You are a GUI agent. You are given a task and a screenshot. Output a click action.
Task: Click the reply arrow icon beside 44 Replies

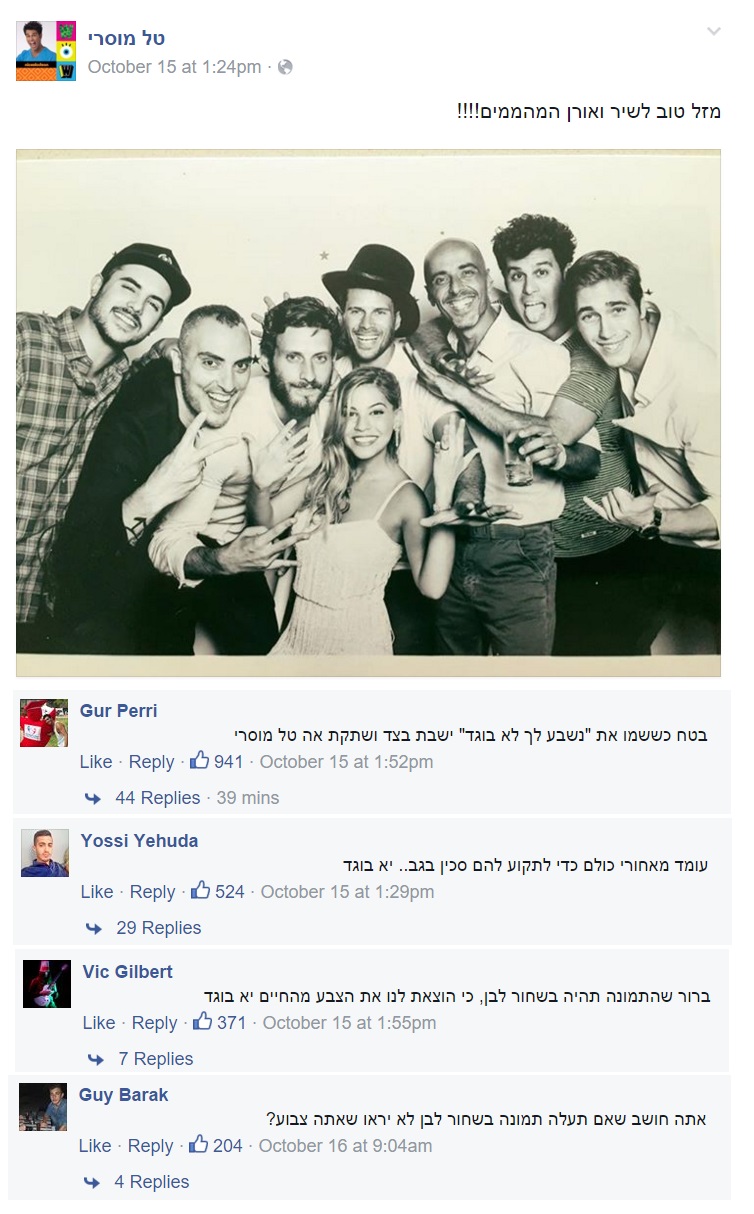[92, 798]
